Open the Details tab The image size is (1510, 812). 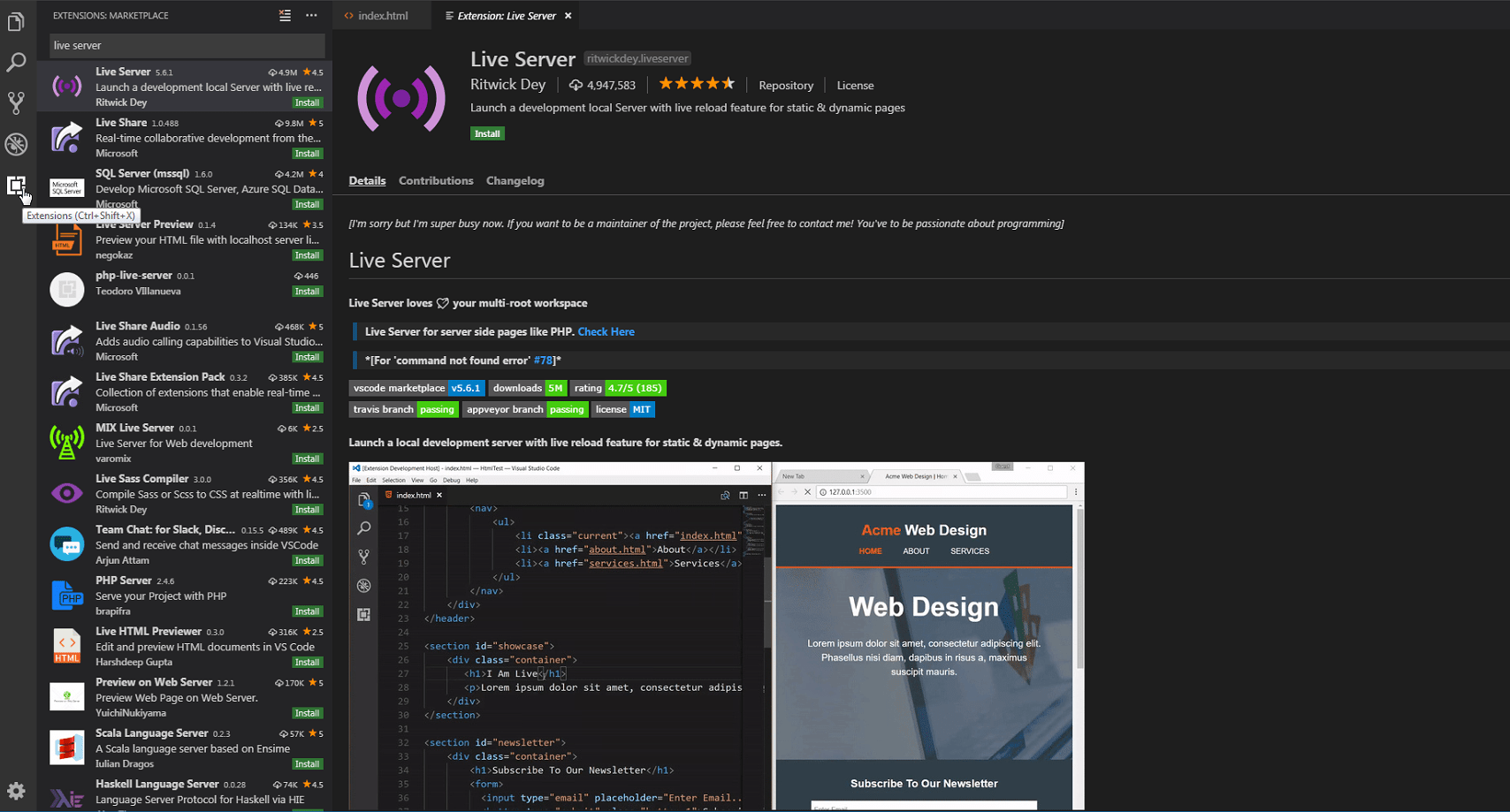[367, 180]
